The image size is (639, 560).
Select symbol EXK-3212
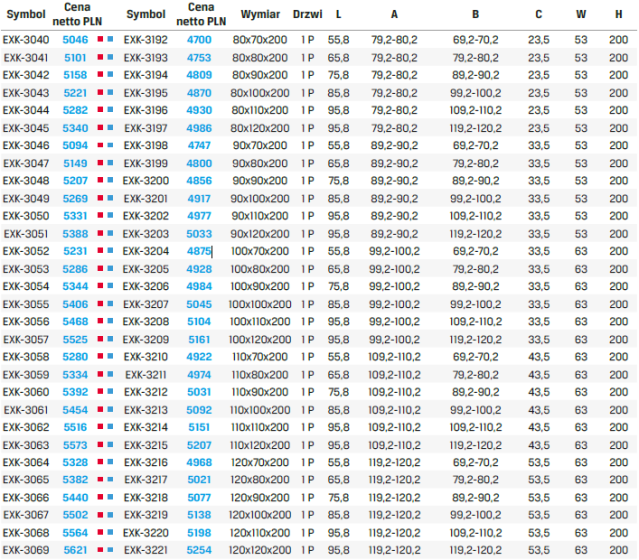point(145,392)
